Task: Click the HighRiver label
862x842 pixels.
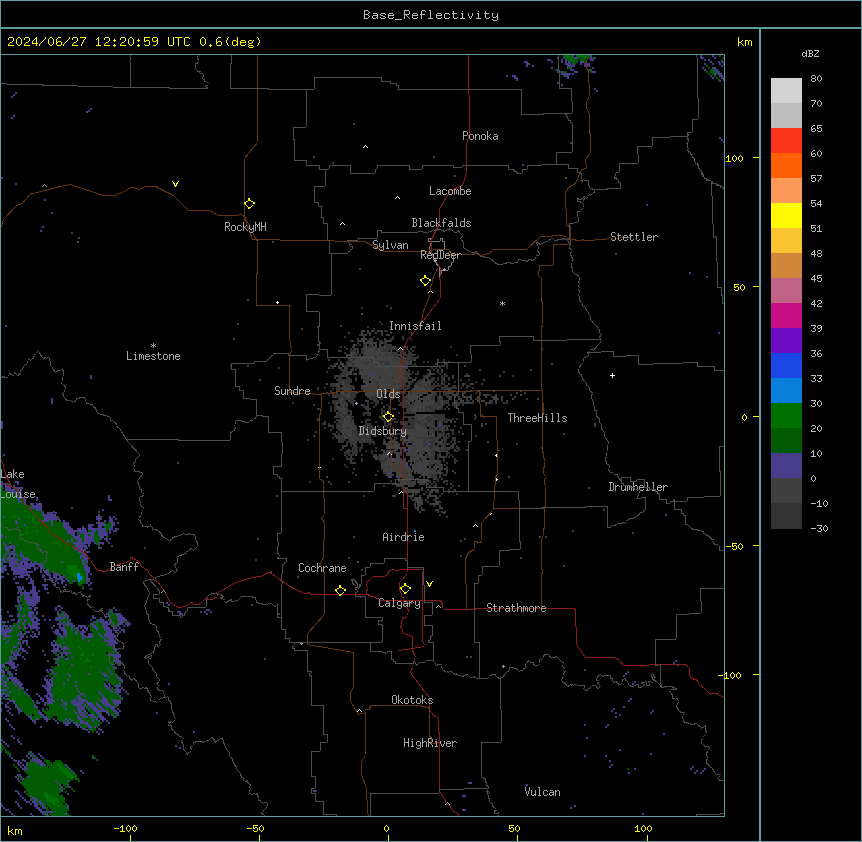Action: [430, 743]
